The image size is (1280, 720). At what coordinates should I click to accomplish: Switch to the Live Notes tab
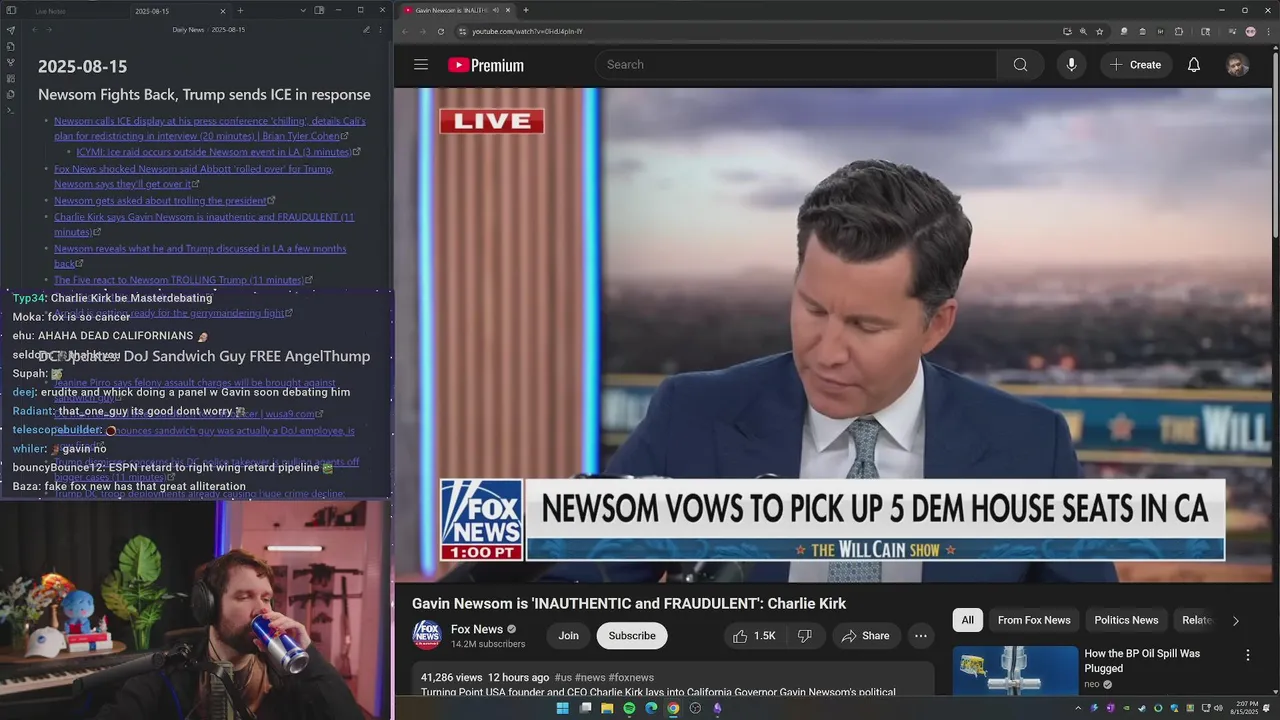point(50,11)
